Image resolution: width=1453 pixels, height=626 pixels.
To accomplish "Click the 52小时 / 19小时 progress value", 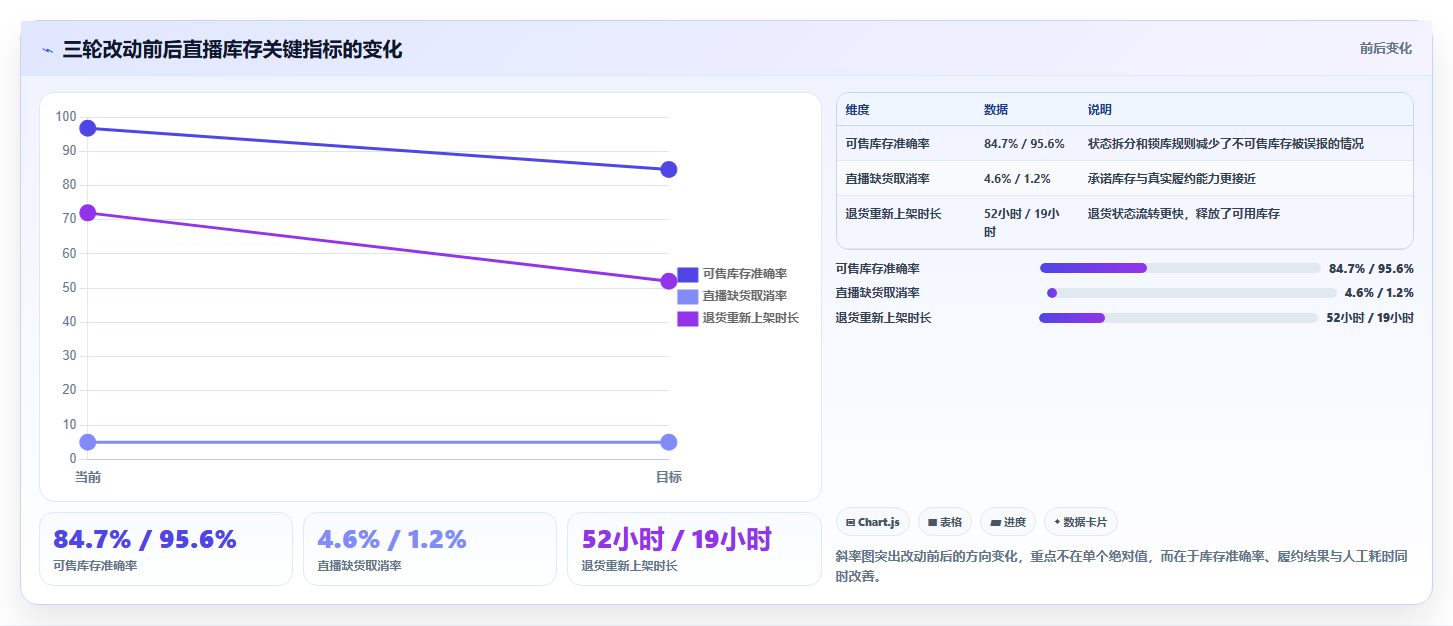I will pos(1370,318).
